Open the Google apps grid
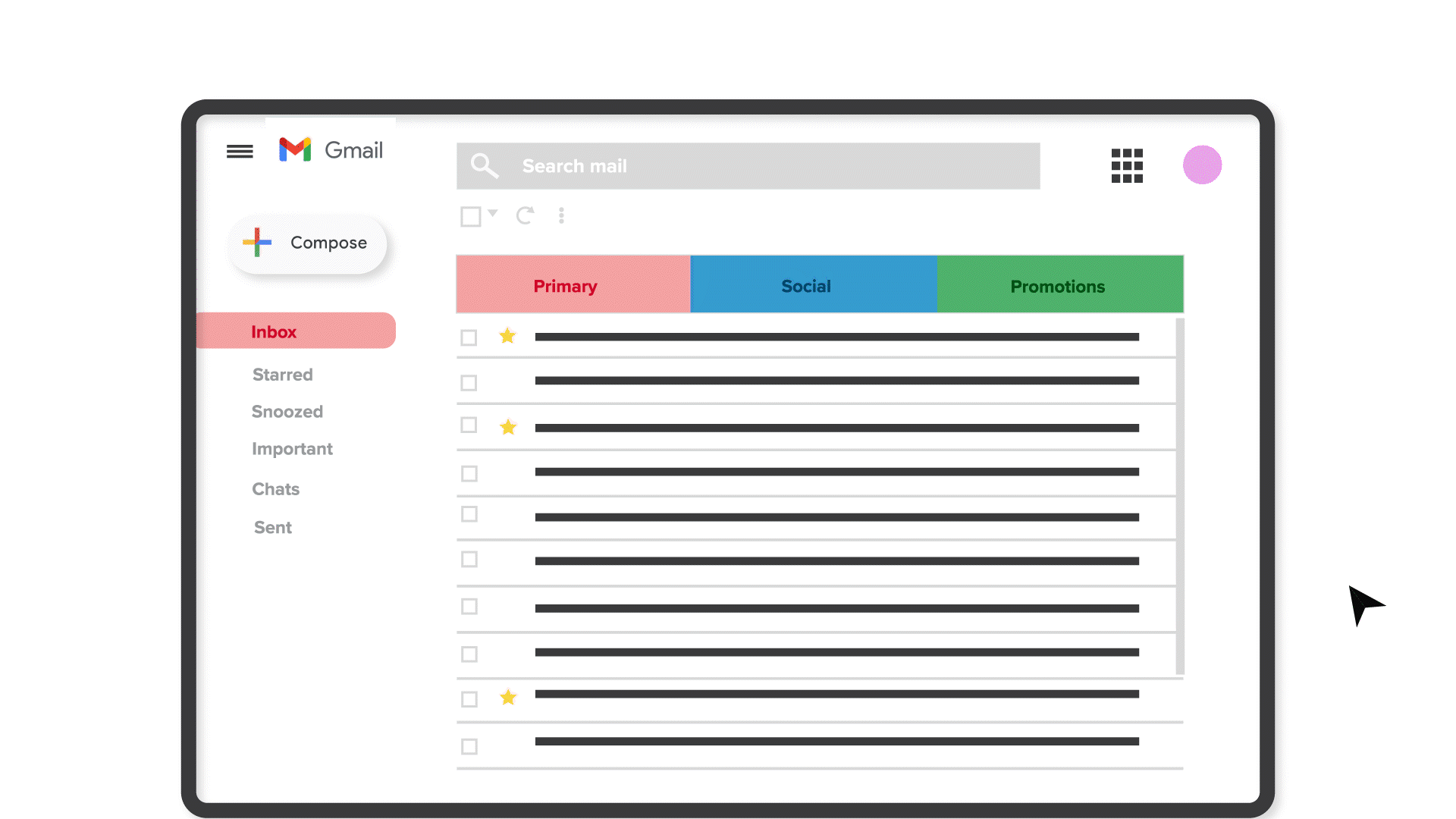This screenshot has height=819, width=1456. click(1127, 165)
